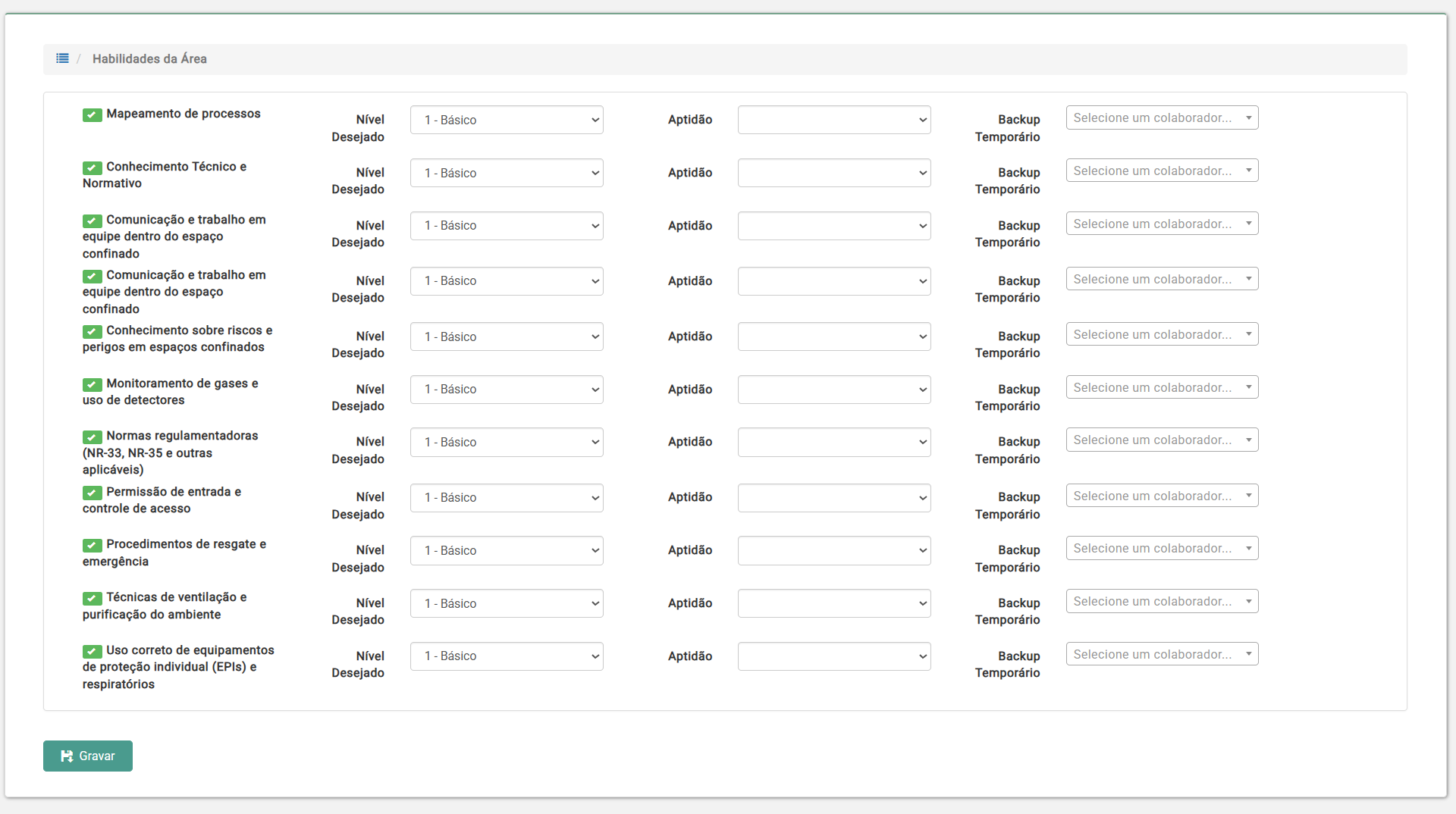Open Backup Temporário selector for Mapeamento de processos
The width and height of the screenshot is (1456, 814).
coord(1161,118)
